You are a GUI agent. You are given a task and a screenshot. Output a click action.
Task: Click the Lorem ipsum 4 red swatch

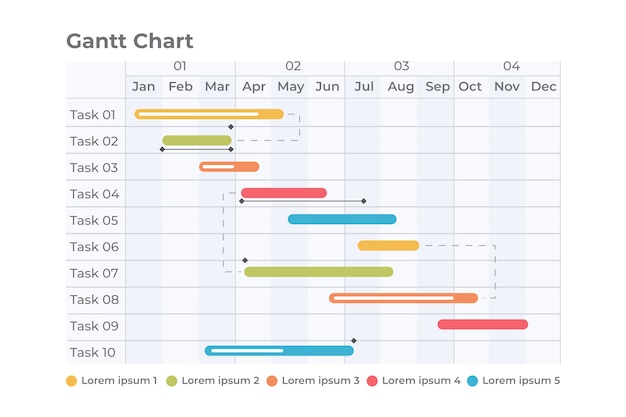[372, 381]
